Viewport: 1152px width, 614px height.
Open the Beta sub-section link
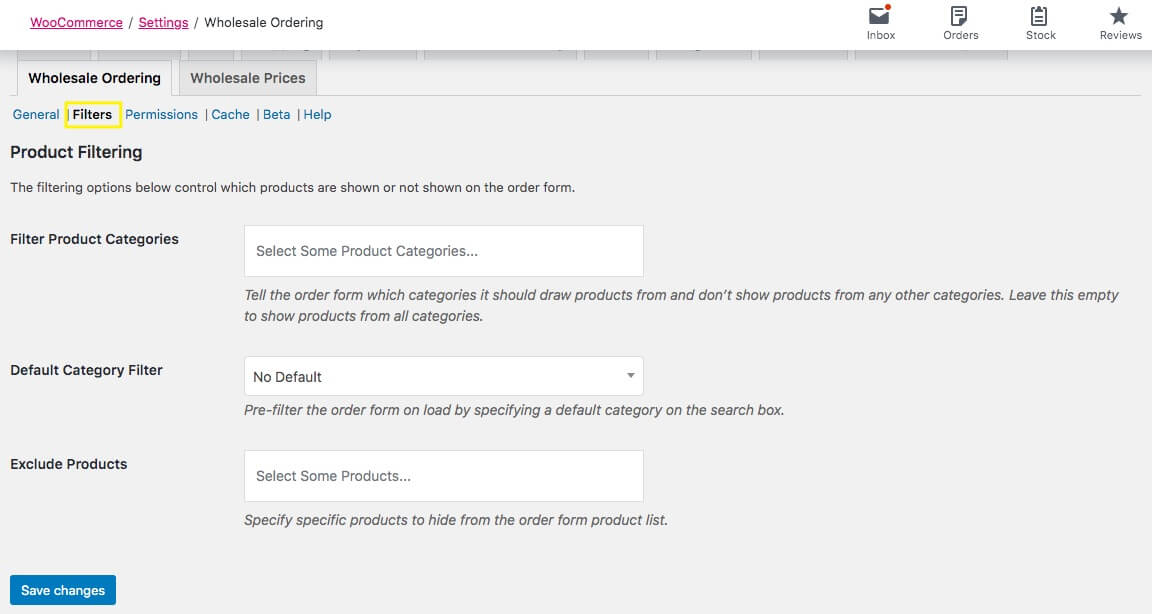pos(276,115)
